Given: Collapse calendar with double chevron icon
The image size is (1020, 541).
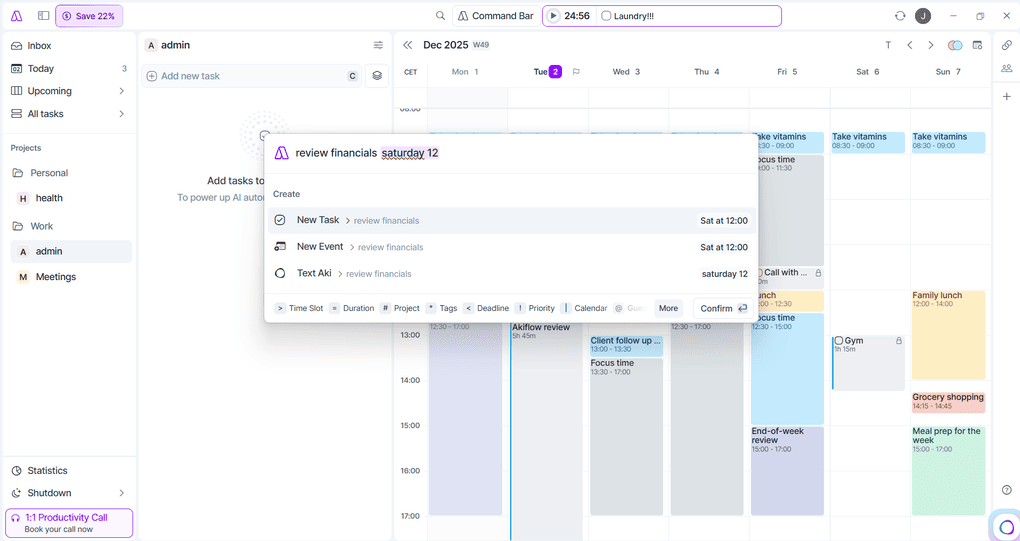Looking at the screenshot, I should pos(407,45).
